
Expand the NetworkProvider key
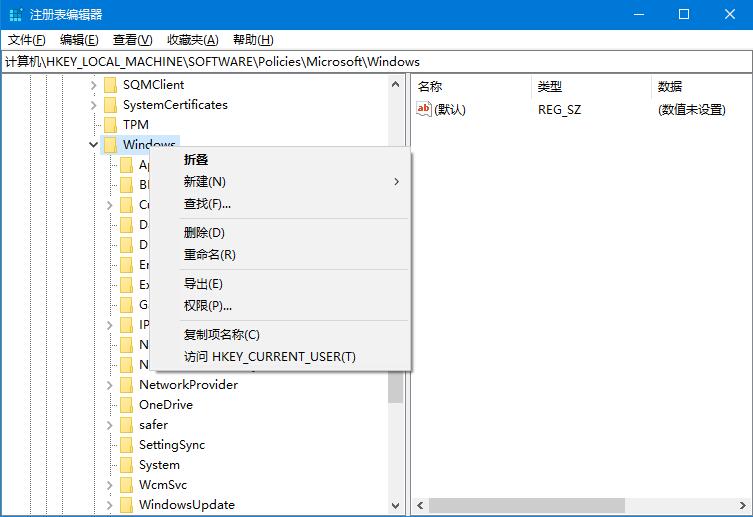(110, 385)
